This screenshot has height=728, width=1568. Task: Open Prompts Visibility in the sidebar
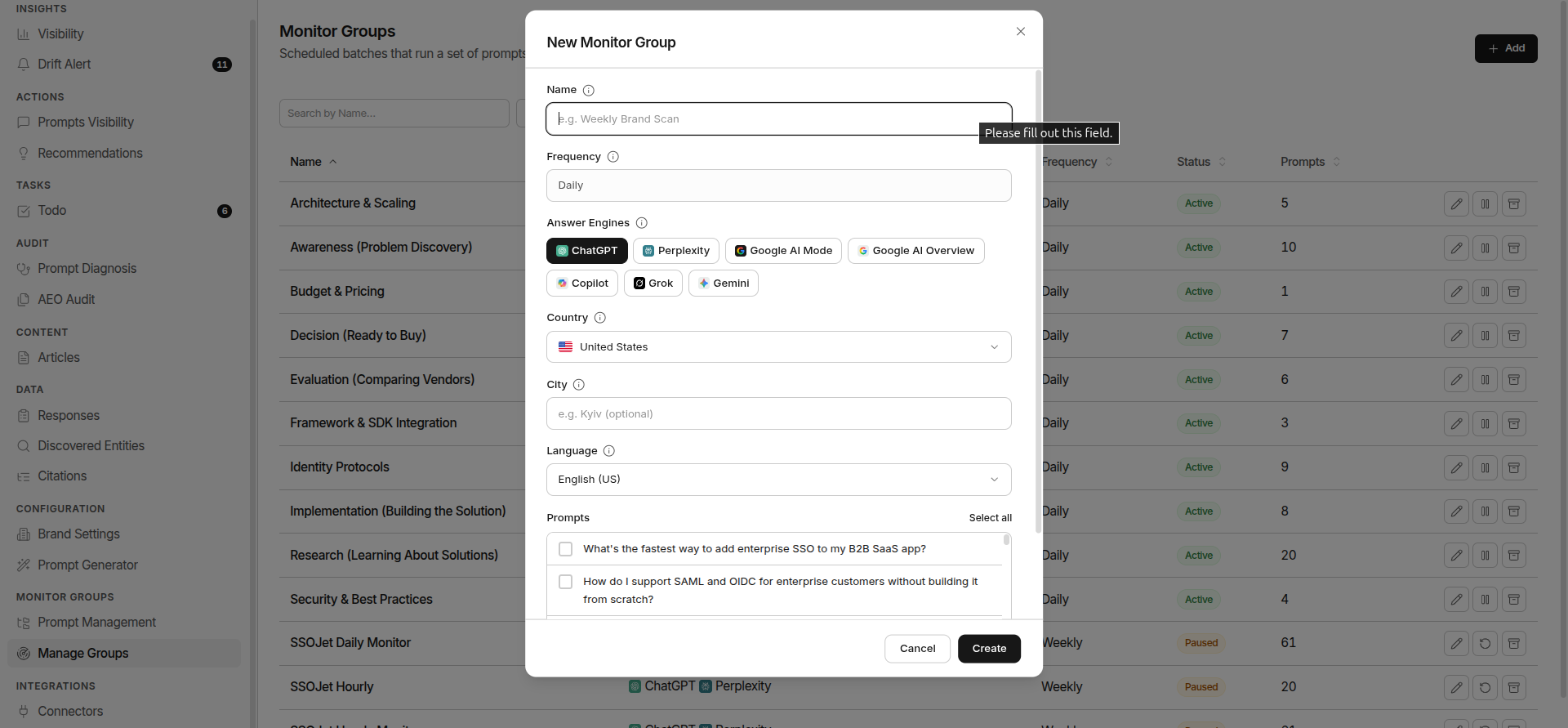86,123
